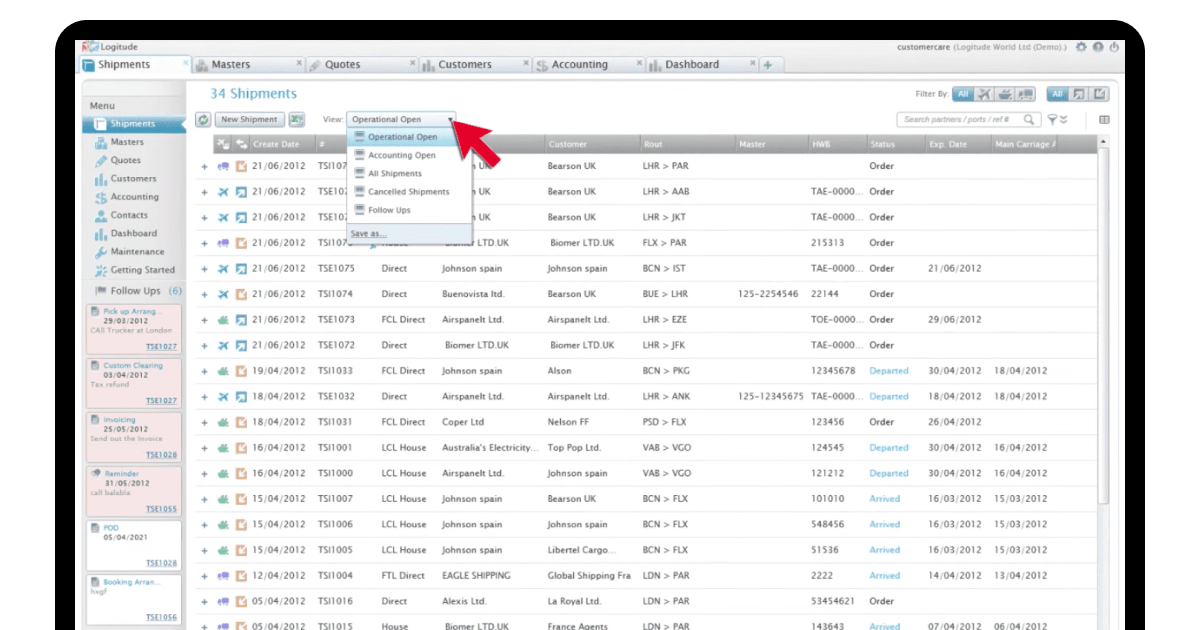Open TSE1028 link in Invoicing card
This screenshot has height=630, width=1200.
click(161, 455)
